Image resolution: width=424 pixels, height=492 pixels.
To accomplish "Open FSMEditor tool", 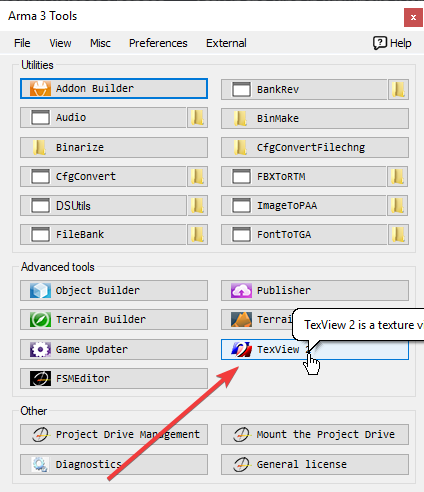I will point(114,378).
